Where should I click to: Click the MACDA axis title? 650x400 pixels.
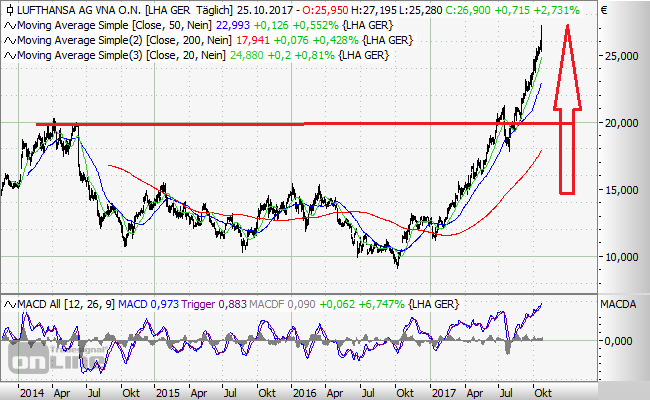618,304
